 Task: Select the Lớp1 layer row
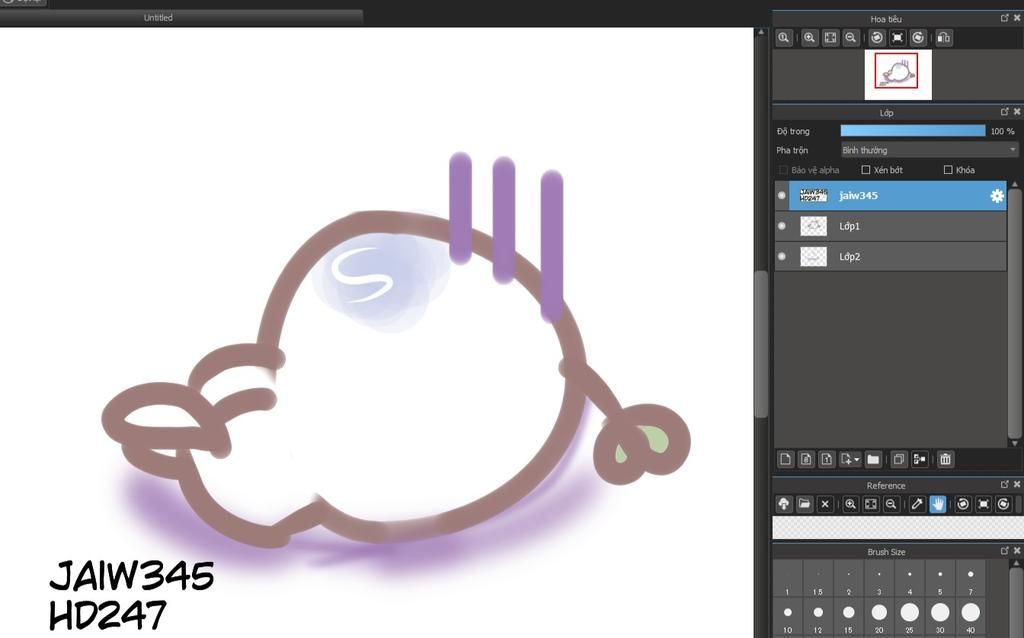click(x=891, y=226)
